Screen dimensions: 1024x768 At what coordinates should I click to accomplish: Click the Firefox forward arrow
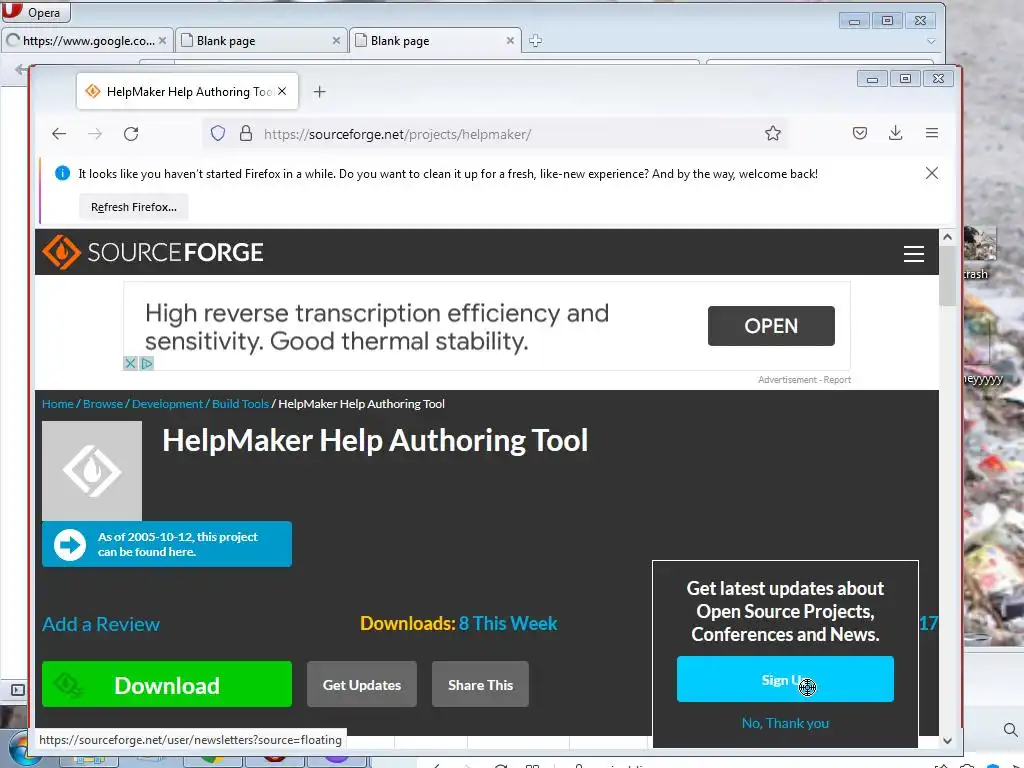click(x=95, y=134)
